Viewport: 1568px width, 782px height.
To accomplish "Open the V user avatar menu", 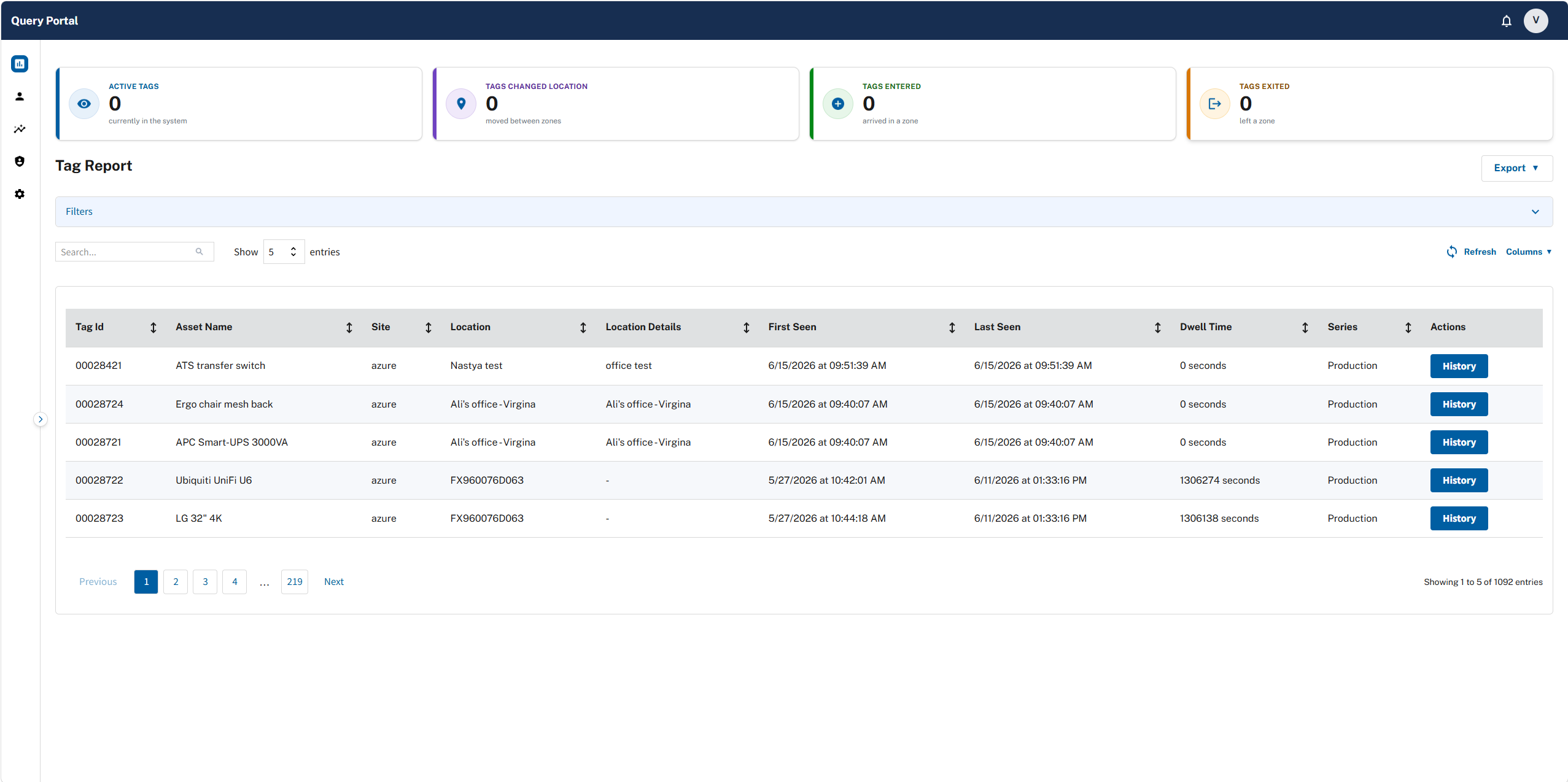I will point(1535,21).
